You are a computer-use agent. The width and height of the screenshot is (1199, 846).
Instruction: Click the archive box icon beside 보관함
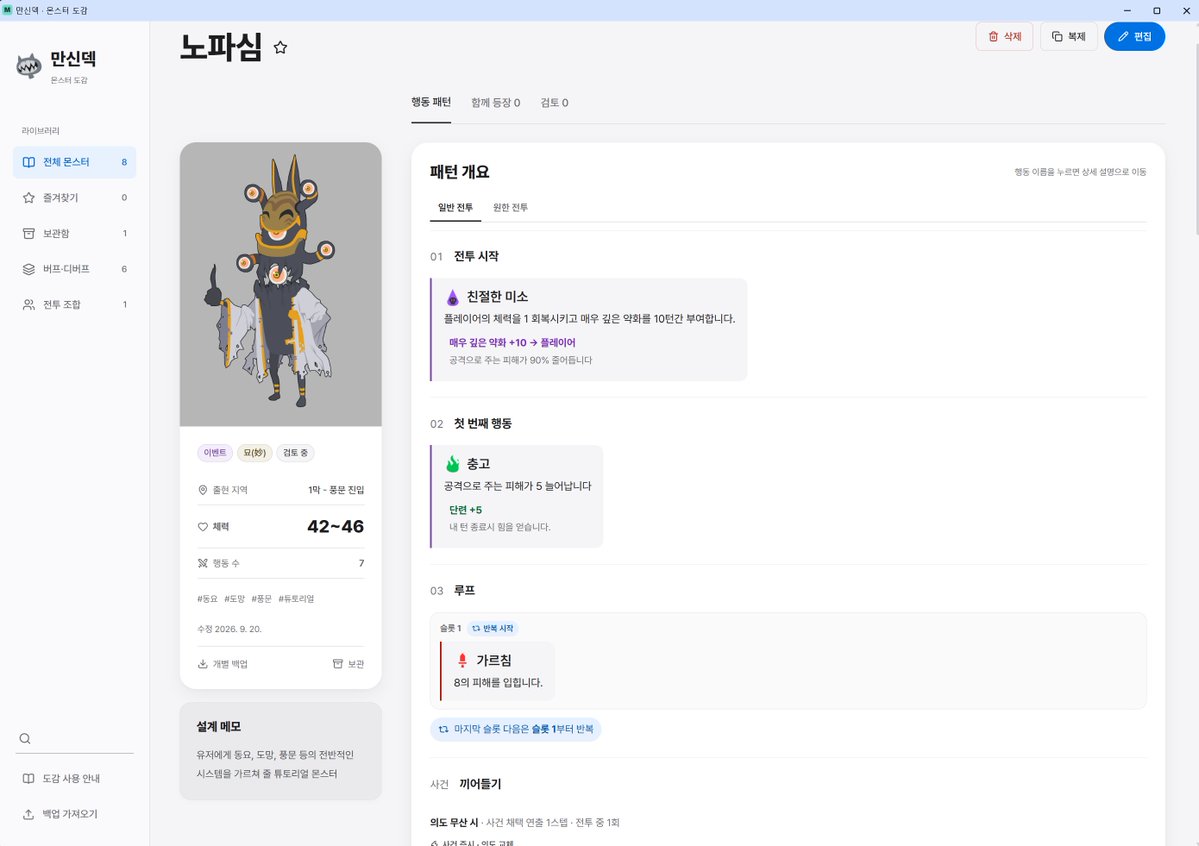[28, 233]
